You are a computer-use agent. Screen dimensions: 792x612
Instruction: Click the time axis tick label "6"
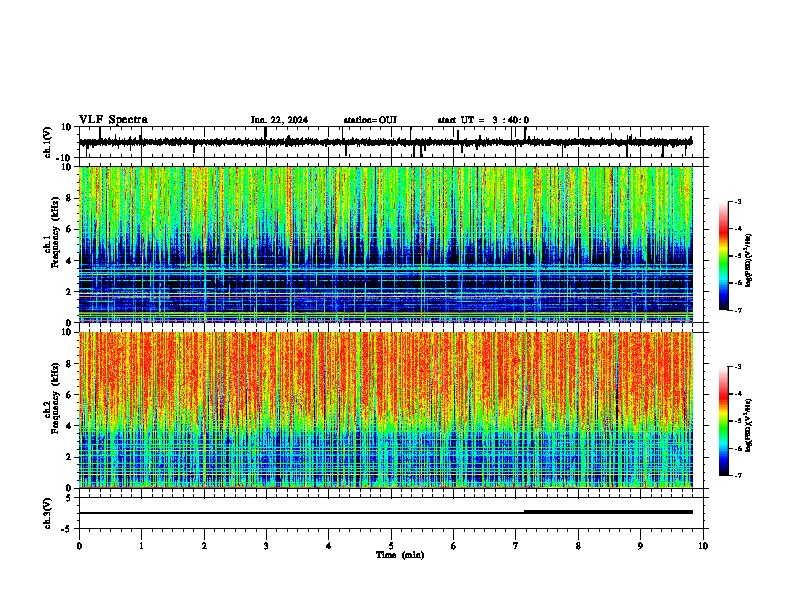(454, 546)
